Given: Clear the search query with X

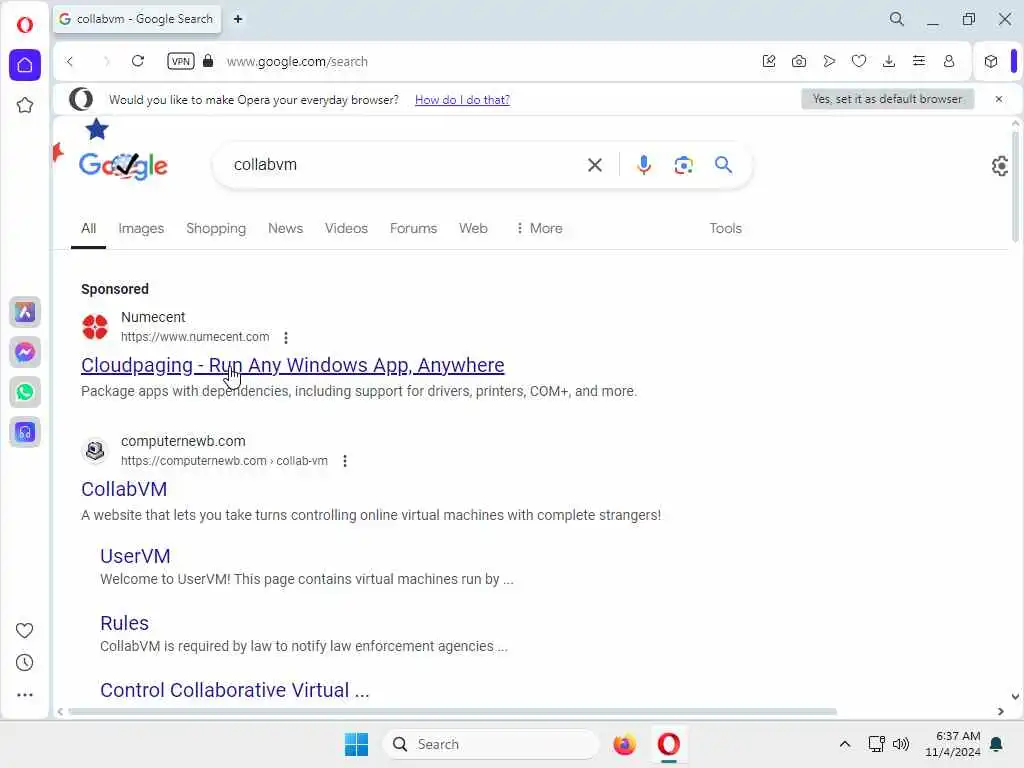Looking at the screenshot, I should click(594, 165).
